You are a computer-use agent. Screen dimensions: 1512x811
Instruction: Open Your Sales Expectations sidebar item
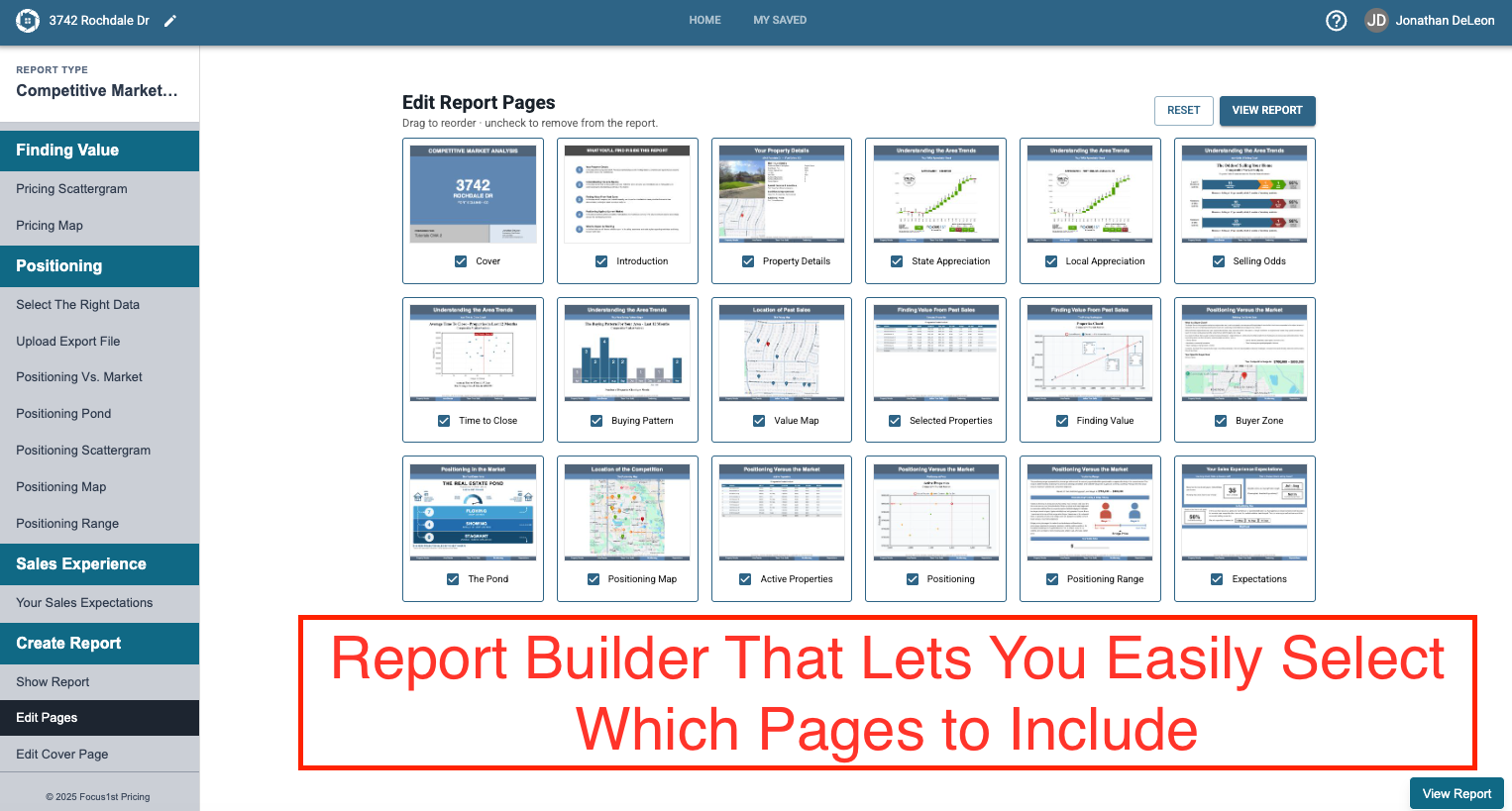tap(99, 603)
